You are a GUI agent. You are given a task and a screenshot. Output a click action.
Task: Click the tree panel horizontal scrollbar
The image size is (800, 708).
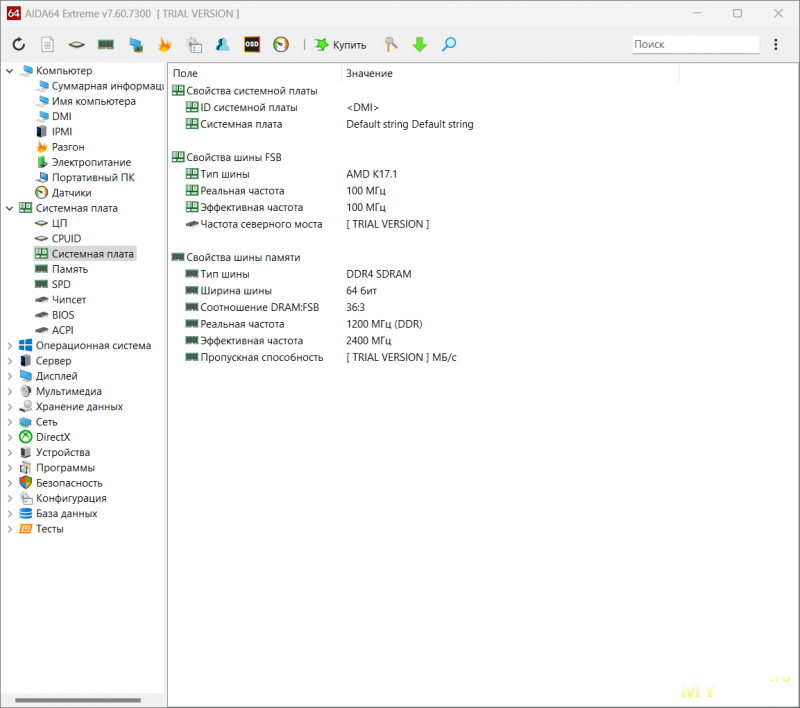pyautogui.click(x=78, y=700)
